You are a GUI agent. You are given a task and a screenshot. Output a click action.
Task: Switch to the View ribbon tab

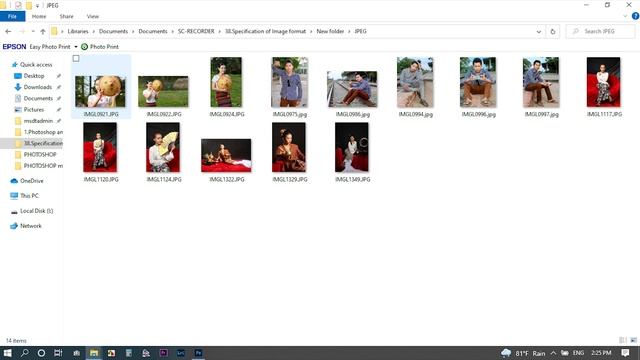click(x=93, y=16)
